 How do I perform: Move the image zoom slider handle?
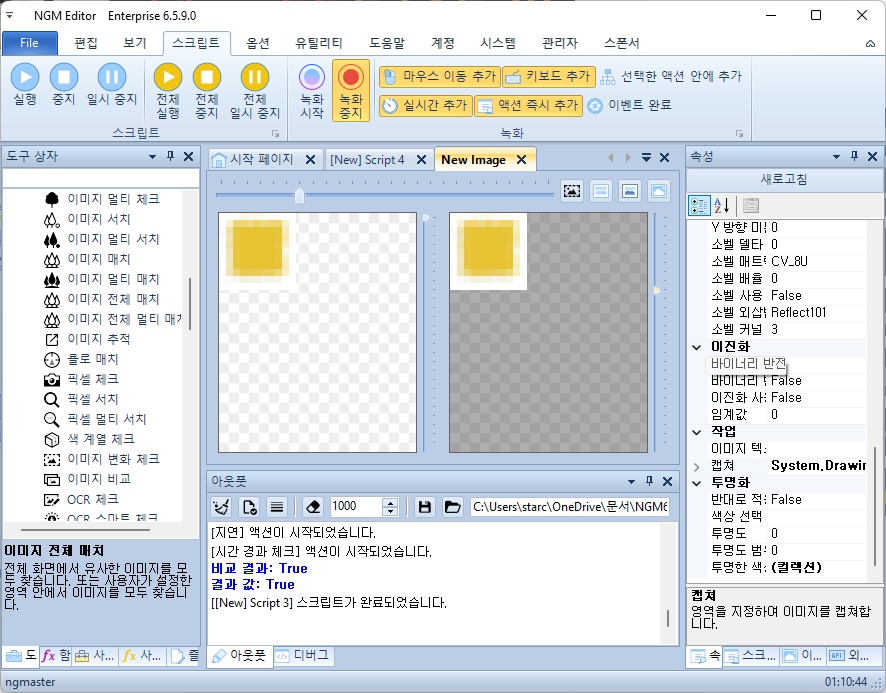(299, 196)
